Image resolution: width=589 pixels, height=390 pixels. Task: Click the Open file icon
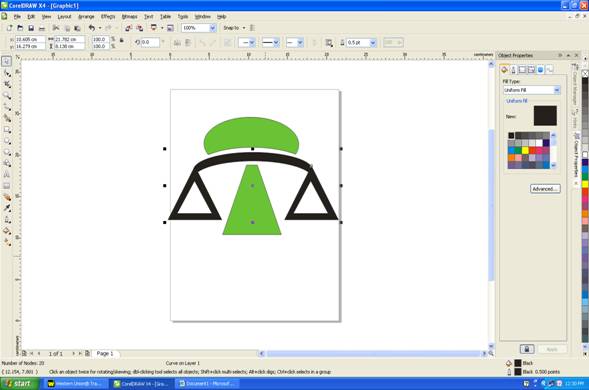pyautogui.click(x=20, y=28)
